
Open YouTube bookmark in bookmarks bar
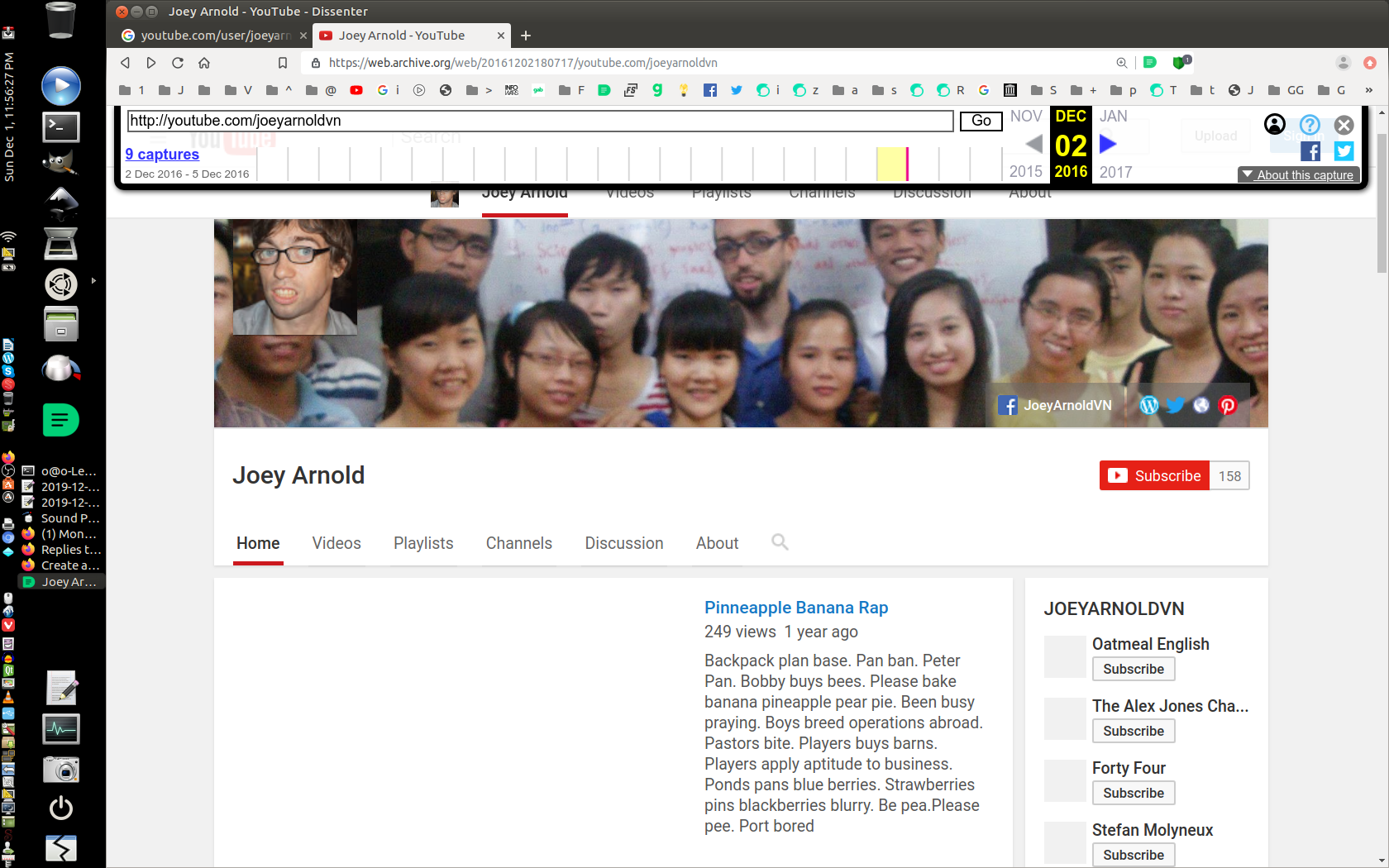356,90
